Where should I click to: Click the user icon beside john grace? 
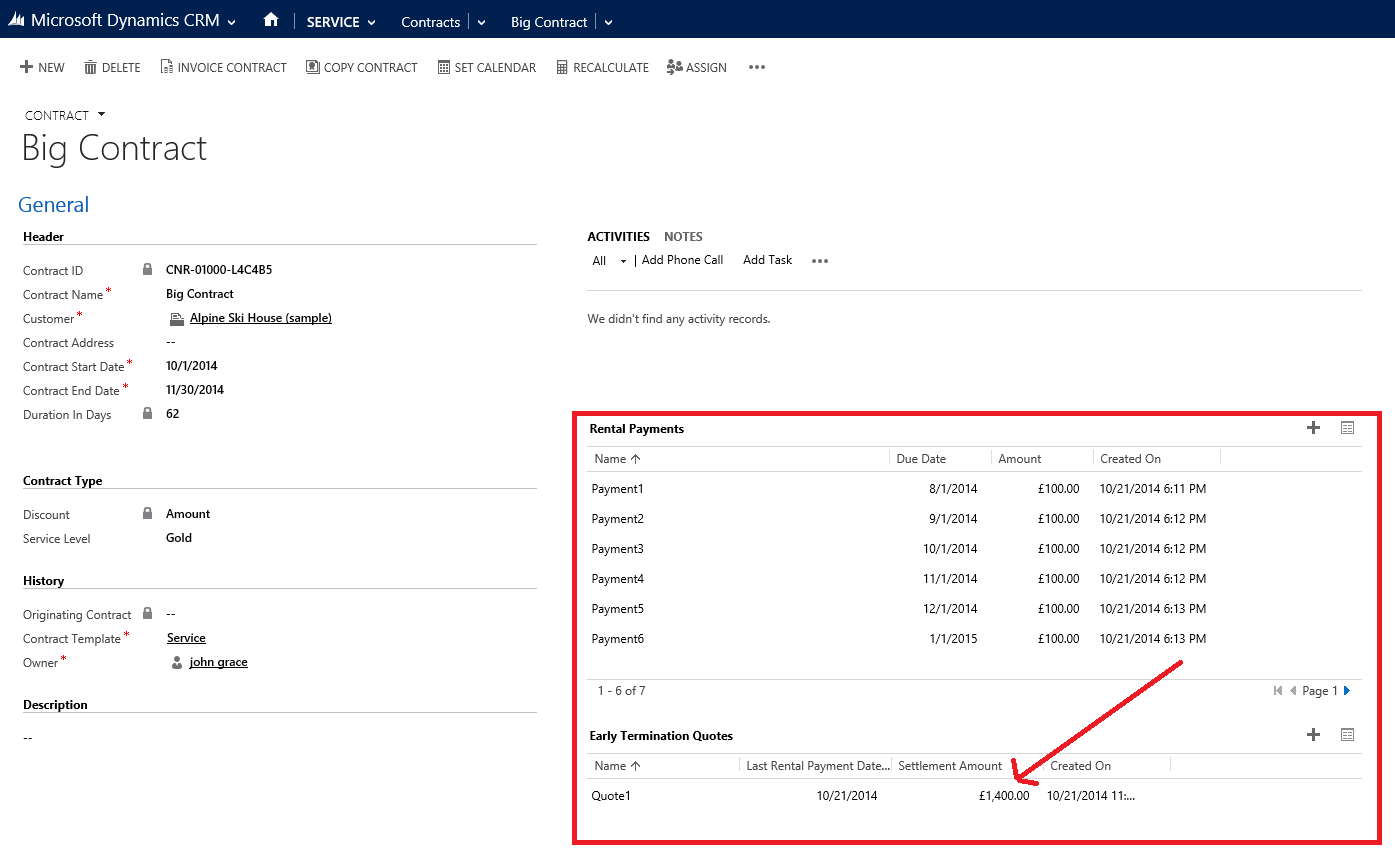[177, 662]
